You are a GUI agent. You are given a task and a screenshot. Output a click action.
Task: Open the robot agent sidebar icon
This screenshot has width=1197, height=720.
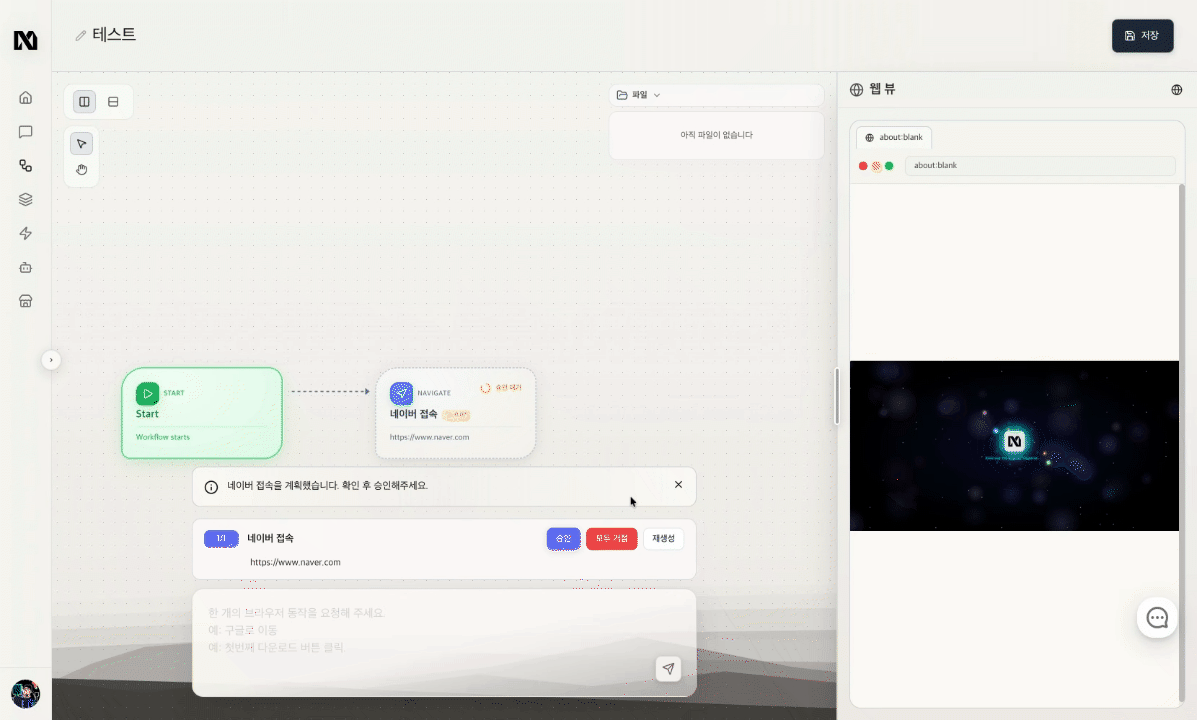(26, 268)
